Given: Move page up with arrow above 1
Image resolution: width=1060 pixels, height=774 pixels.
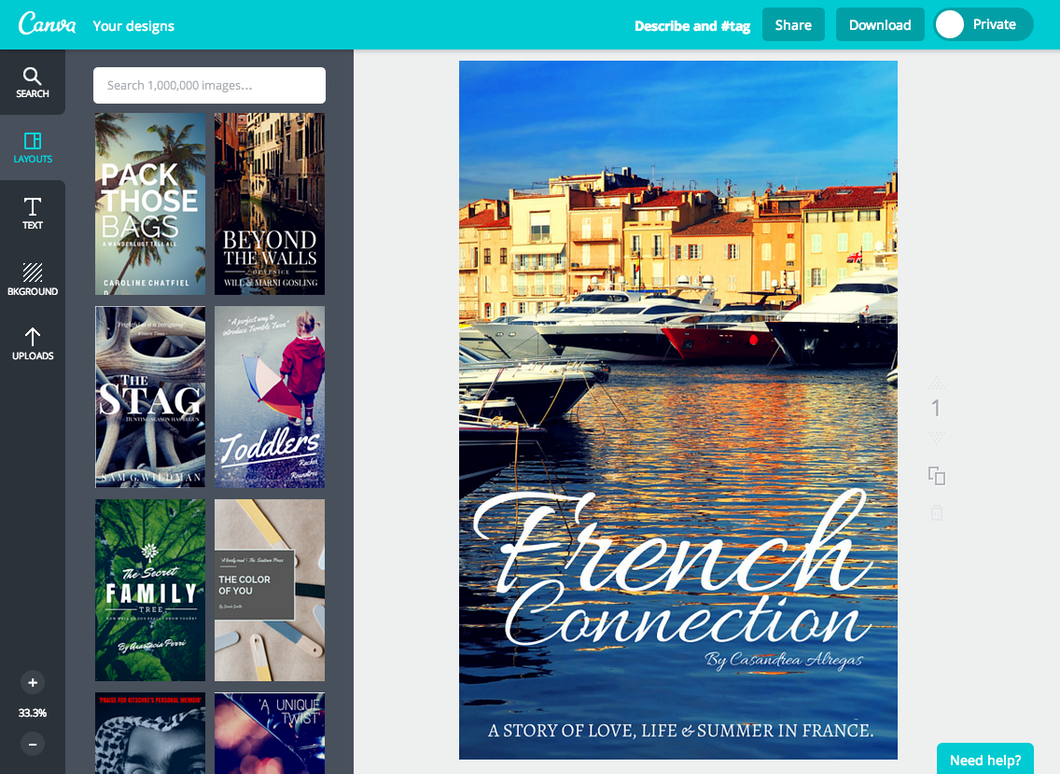Looking at the screenshot, I should pos(936,383).
